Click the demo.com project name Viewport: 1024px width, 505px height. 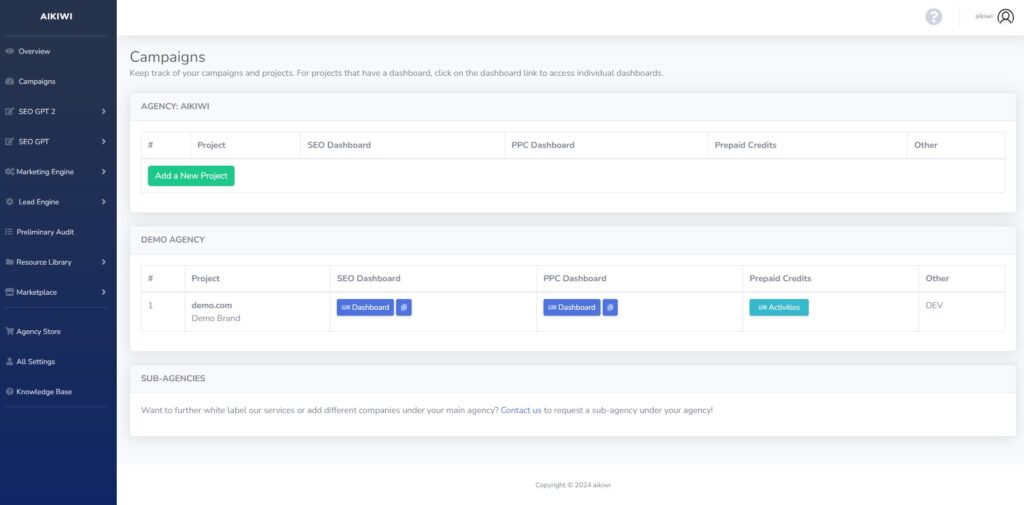pyautogui.click(x=212, y=305)
